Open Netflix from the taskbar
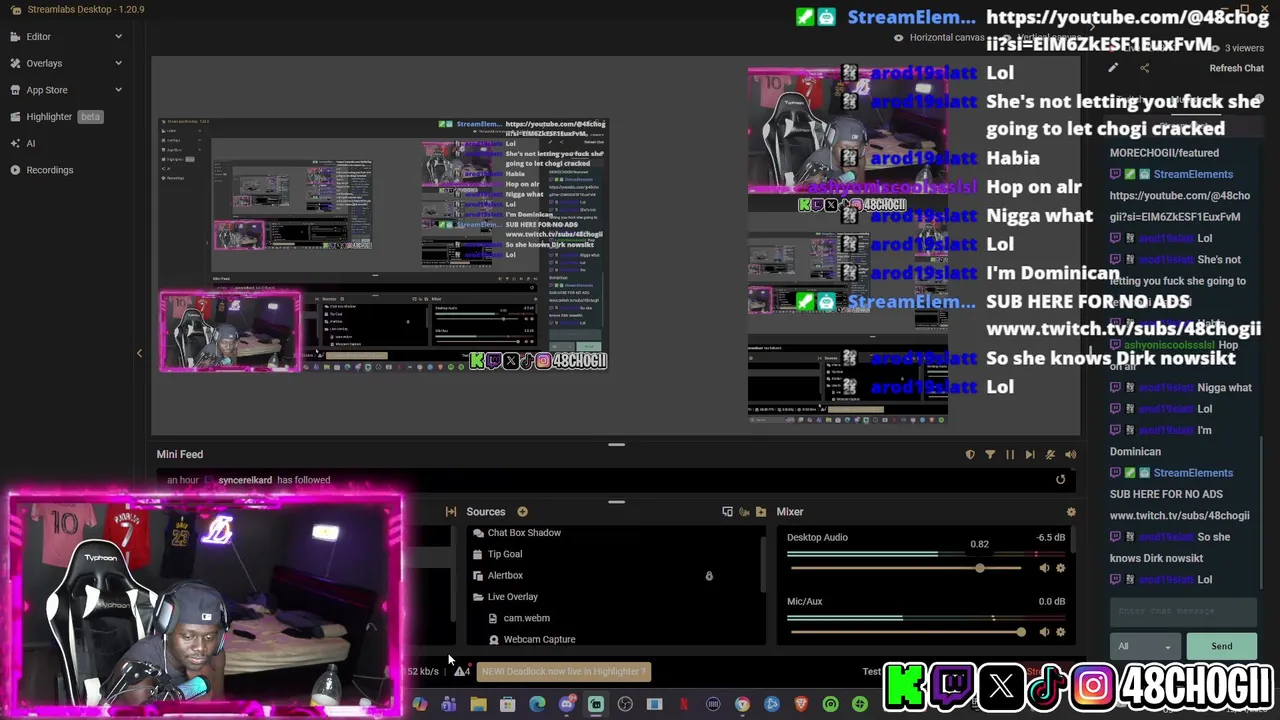Screen dimensions: 1280x720 pos(684,705)
